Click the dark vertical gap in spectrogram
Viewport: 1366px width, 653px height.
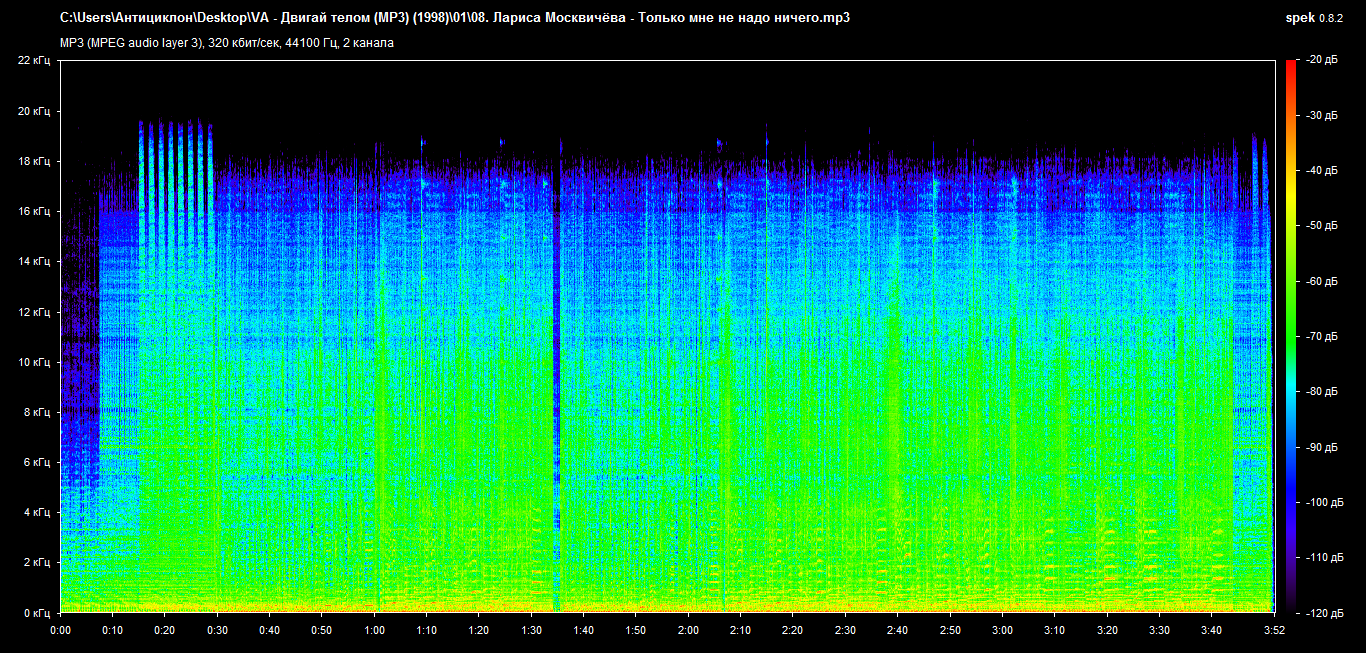pyautogui.click(x=556, y=400)
